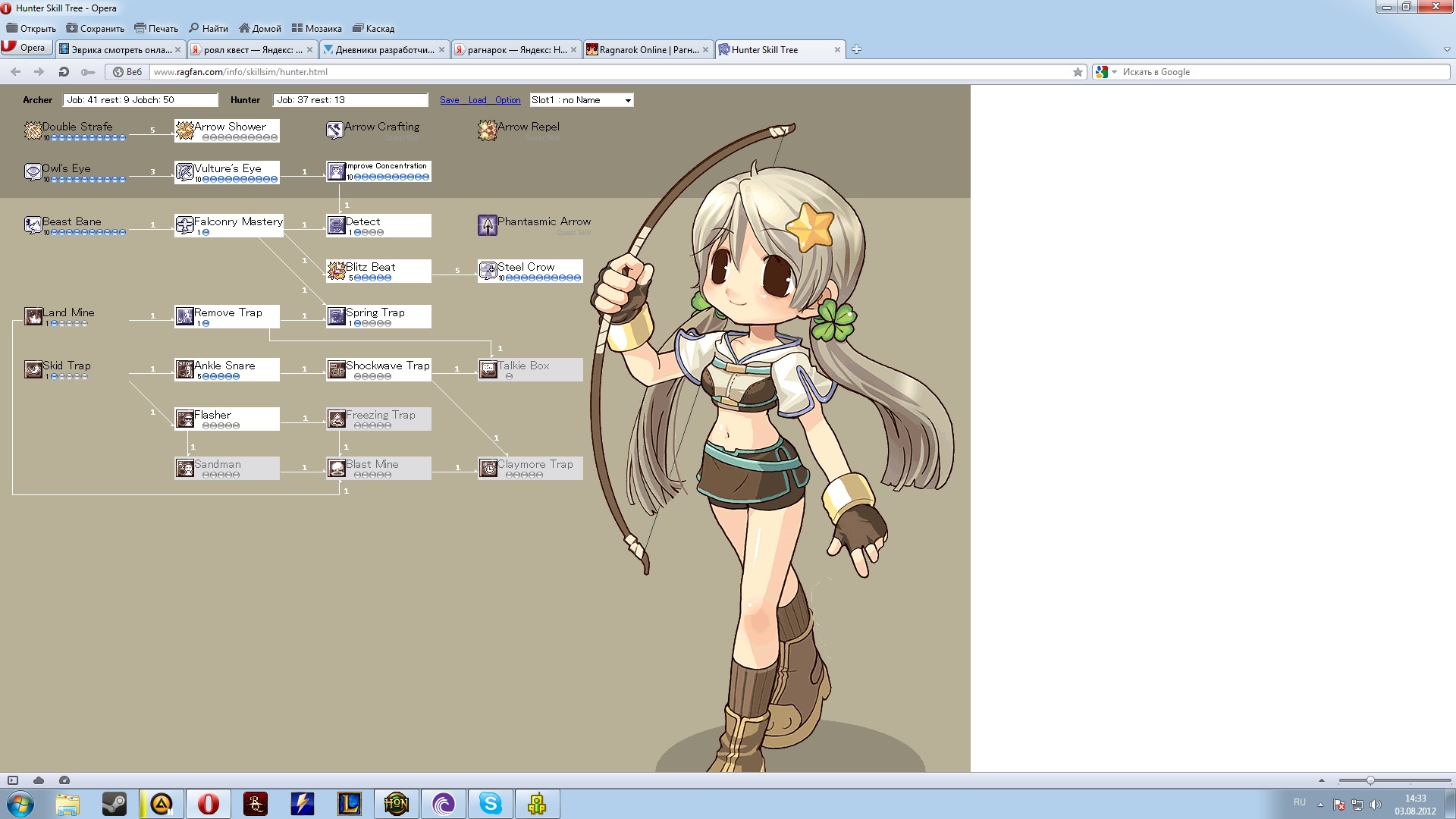Viewport: 1456px width, 819px height.
Task: Click the volume icon in system tray
Action: tap(1376, 805)
